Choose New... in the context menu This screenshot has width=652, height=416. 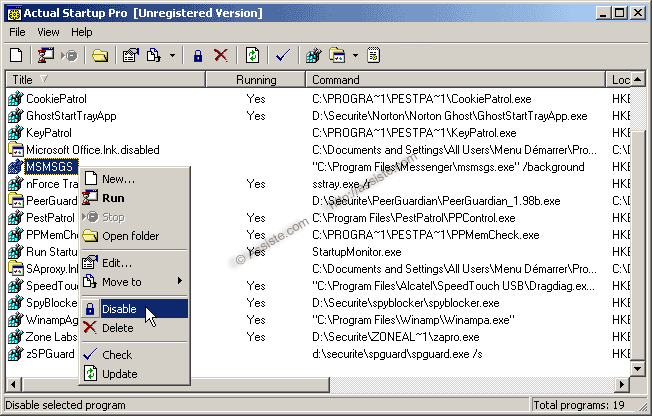(x=134, y=179)
